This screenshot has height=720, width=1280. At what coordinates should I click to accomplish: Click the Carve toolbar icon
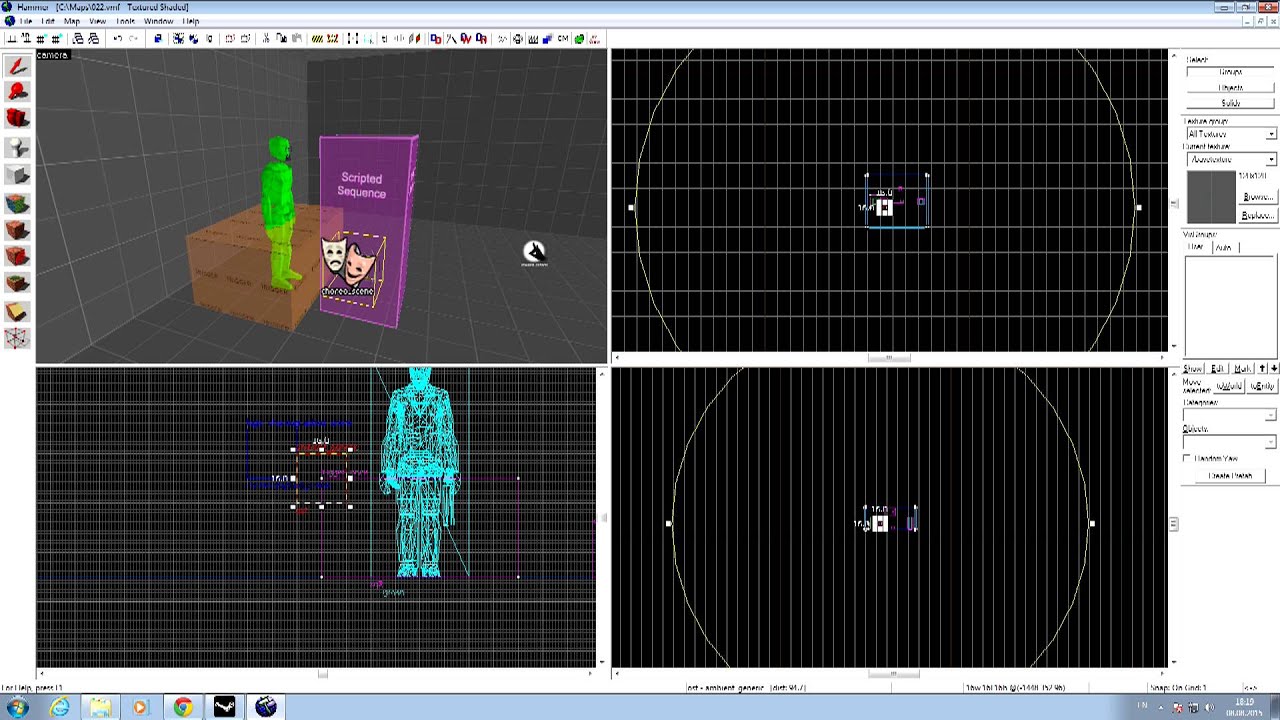tap(159, 39)
